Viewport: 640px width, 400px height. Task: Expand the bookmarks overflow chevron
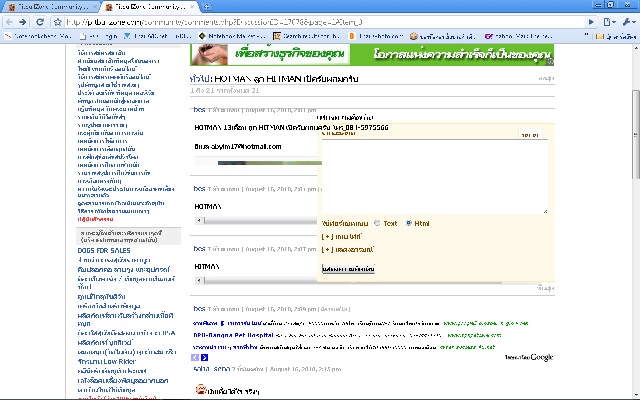[587, 36]
